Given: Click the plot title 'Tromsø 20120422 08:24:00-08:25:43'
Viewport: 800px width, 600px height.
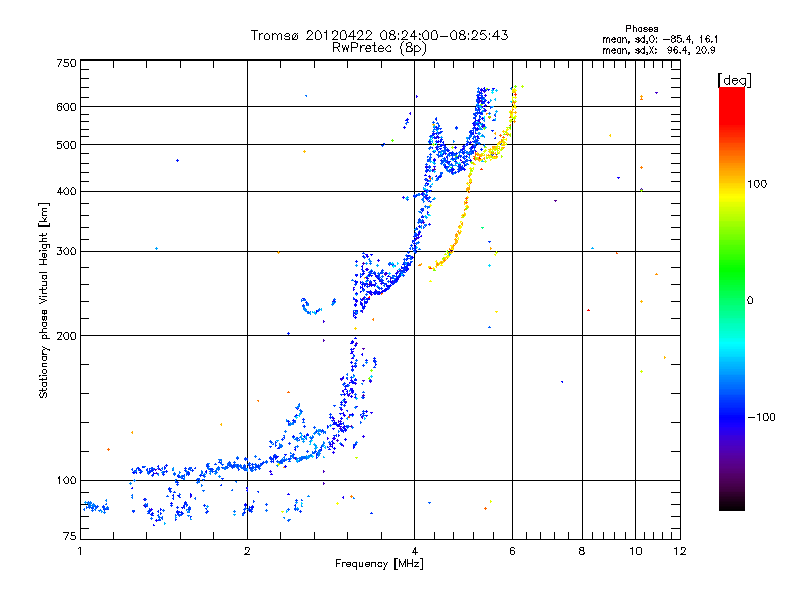Looking at the screenshot, I should tap(379, 35).
